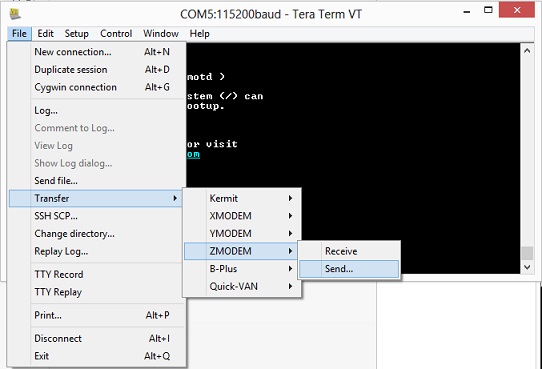Image resolution: width=542 pixels, height=369 pixels.
Task: Expand the Quick-VAN transfer submenu
Action: [x=242, y=286]
